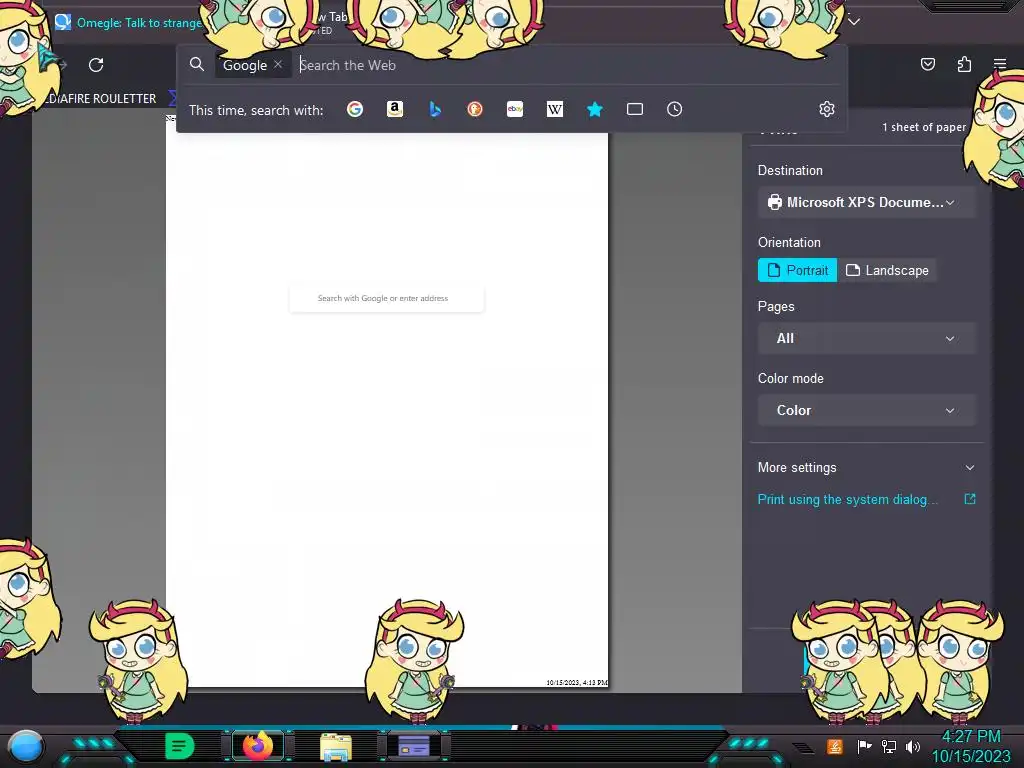Search with Google one-off engine icon

pyautogui.click(x=355, y=109)
